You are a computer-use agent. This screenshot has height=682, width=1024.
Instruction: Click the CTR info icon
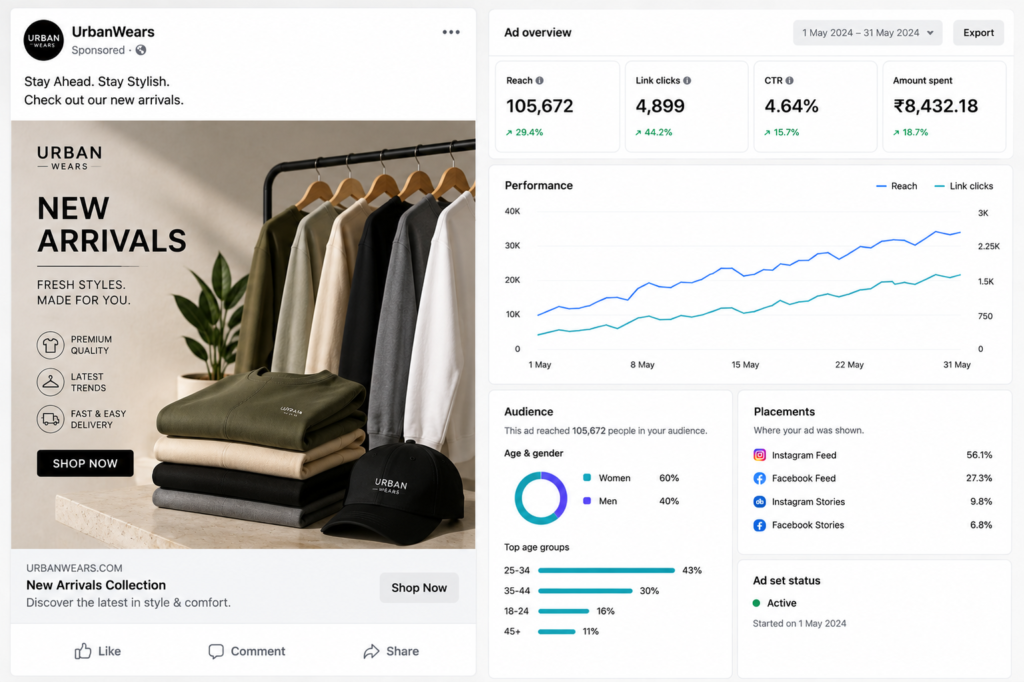[x=790, y=80]
